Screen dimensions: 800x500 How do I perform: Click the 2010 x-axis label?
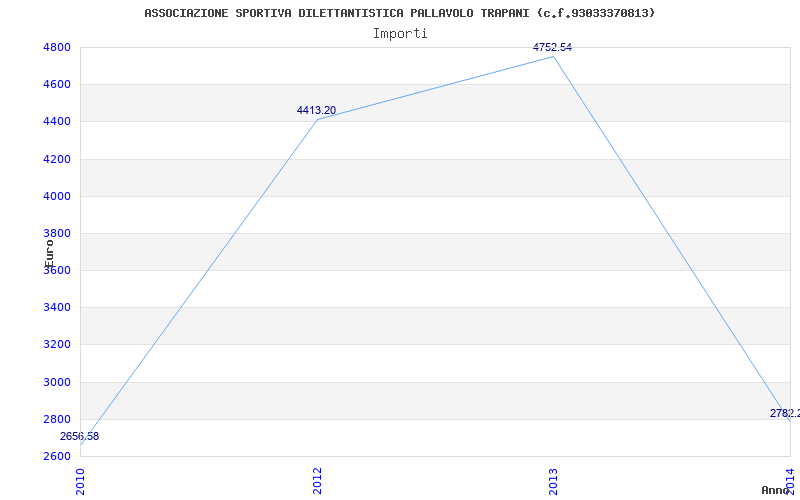pyautogui.click(x=80, y=481)
